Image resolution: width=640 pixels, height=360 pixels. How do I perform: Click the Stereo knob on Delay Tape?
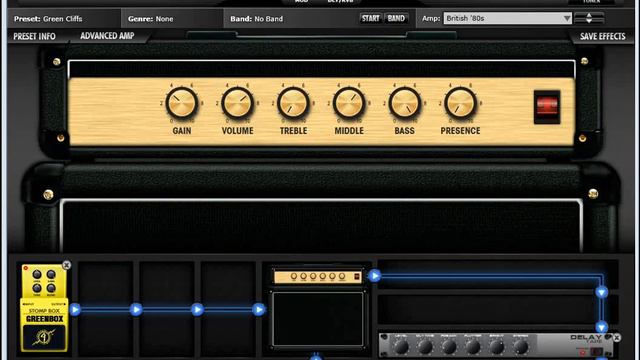coord(521,347)
